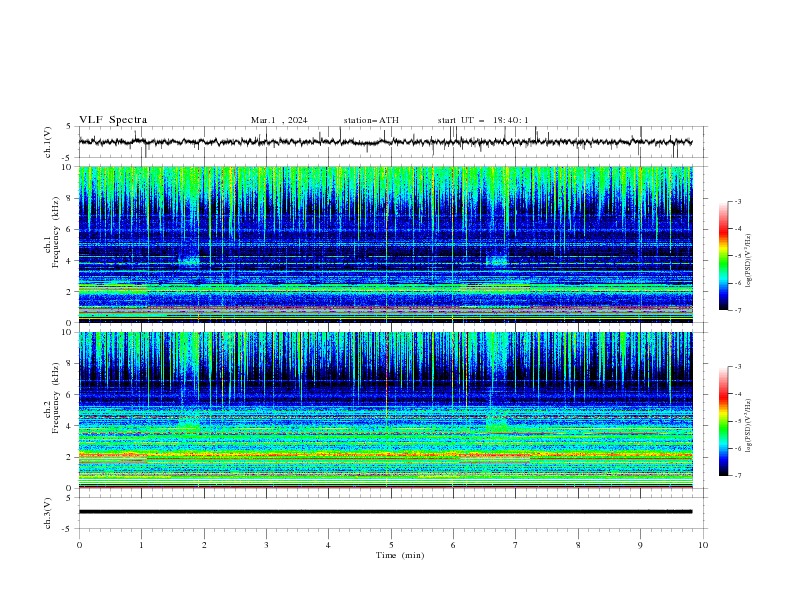Click the 'VLF Spectra' title text
The width and height of the screenshot is (792, 612).
tap(113, 120)
